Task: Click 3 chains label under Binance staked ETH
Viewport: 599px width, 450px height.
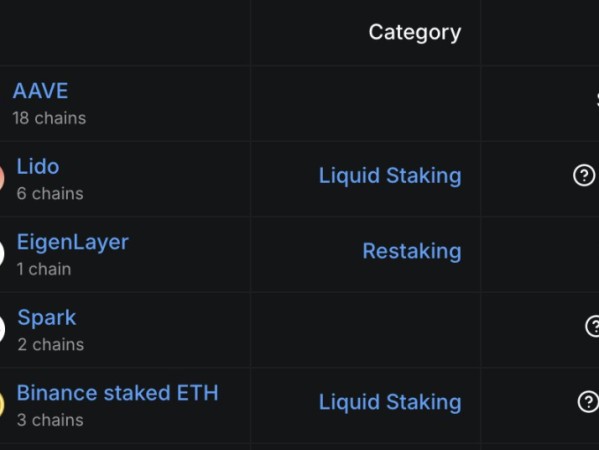Action: click(x=50, y=420)
